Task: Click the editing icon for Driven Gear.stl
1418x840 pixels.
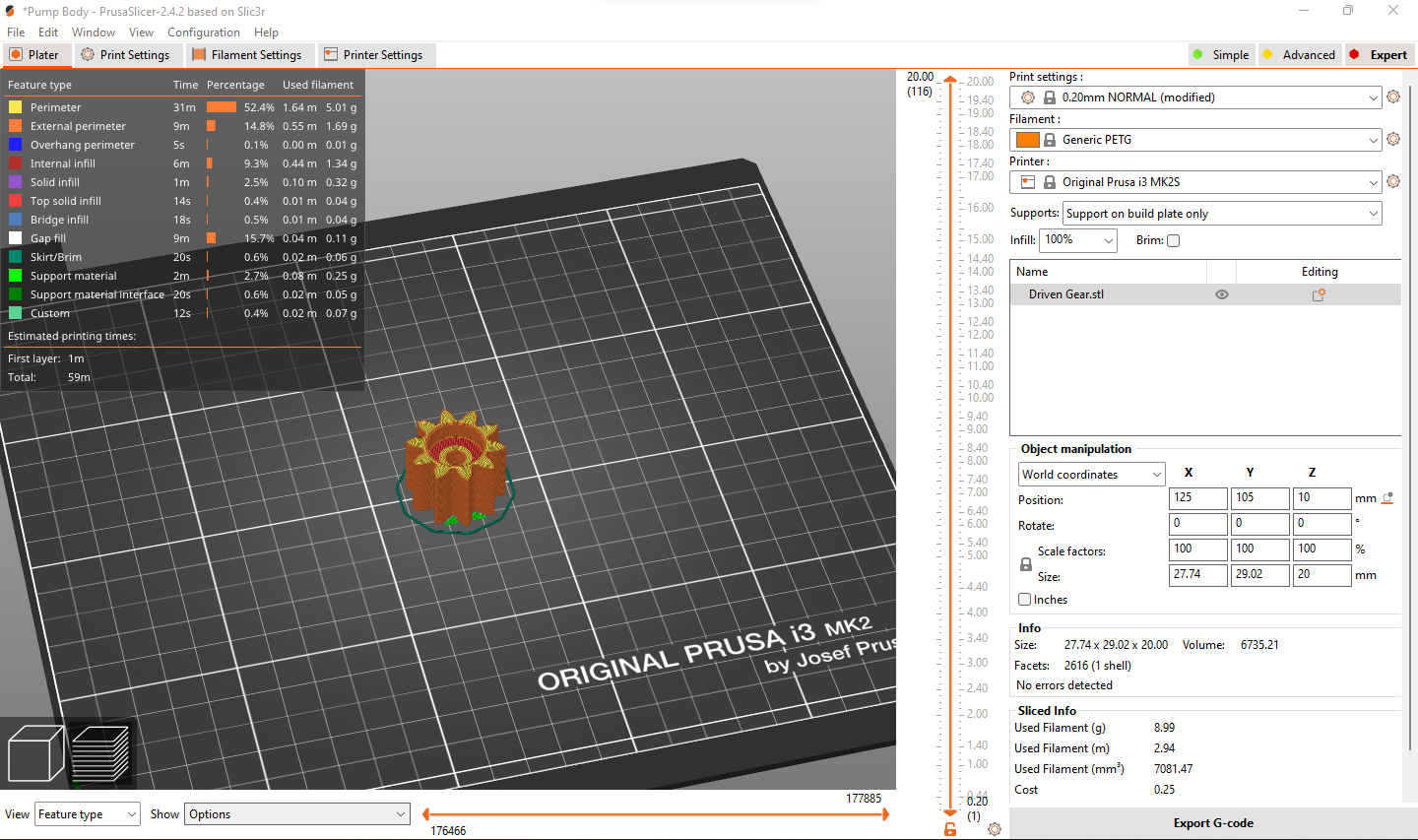Action: pos(1319,294)
